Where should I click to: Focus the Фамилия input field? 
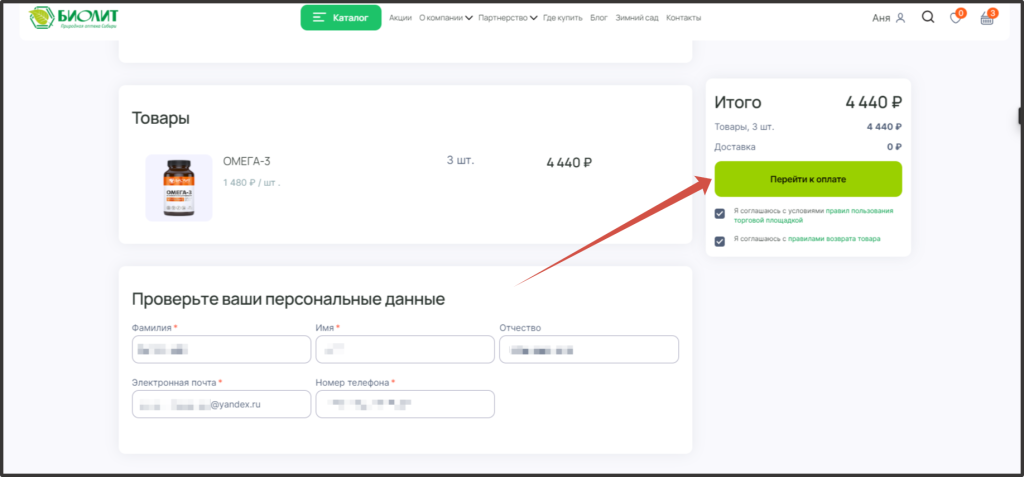[221, 350]
